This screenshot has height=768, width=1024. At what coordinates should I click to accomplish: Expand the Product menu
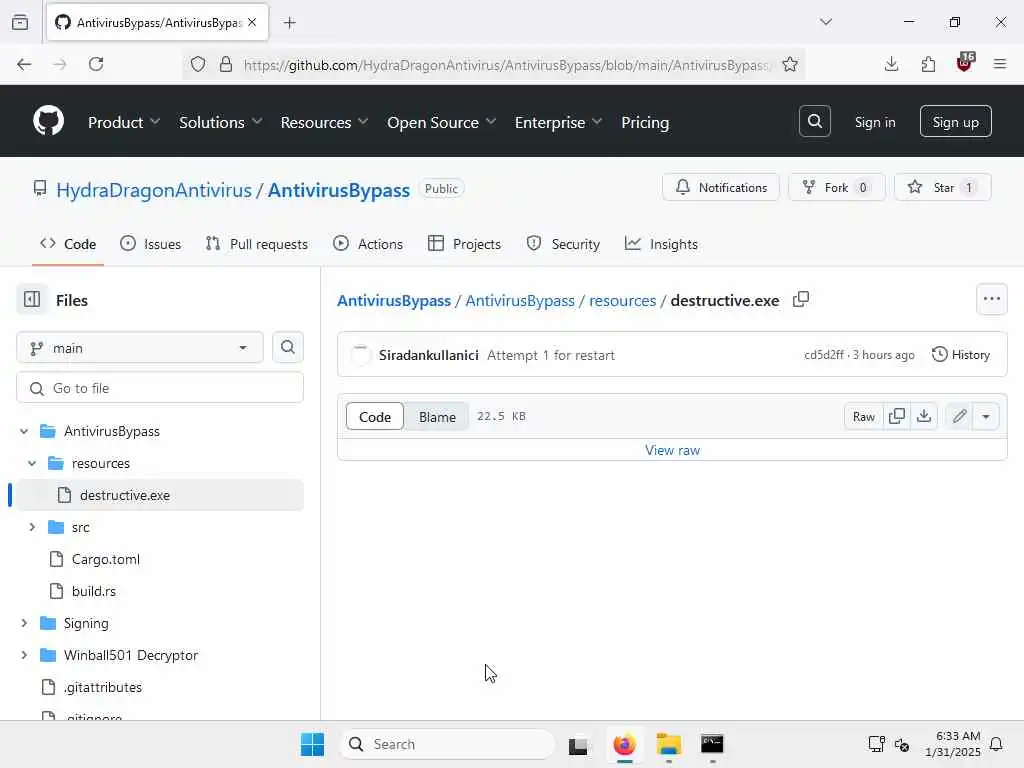(x=124, y=122)
